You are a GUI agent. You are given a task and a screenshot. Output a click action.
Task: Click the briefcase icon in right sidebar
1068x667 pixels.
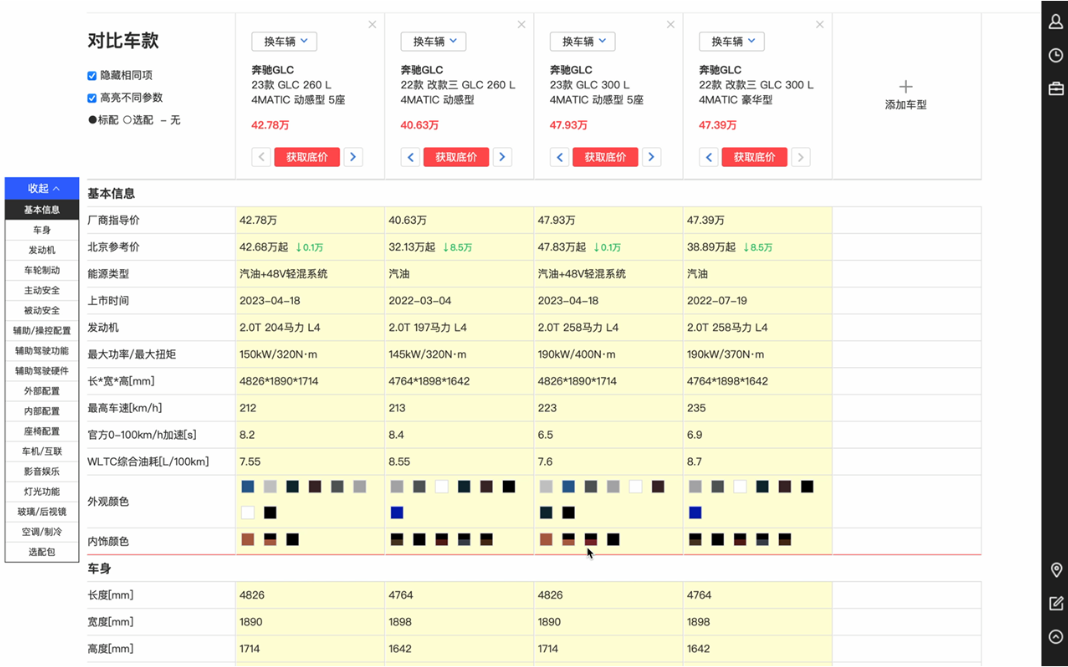[x=1055, y=89]
